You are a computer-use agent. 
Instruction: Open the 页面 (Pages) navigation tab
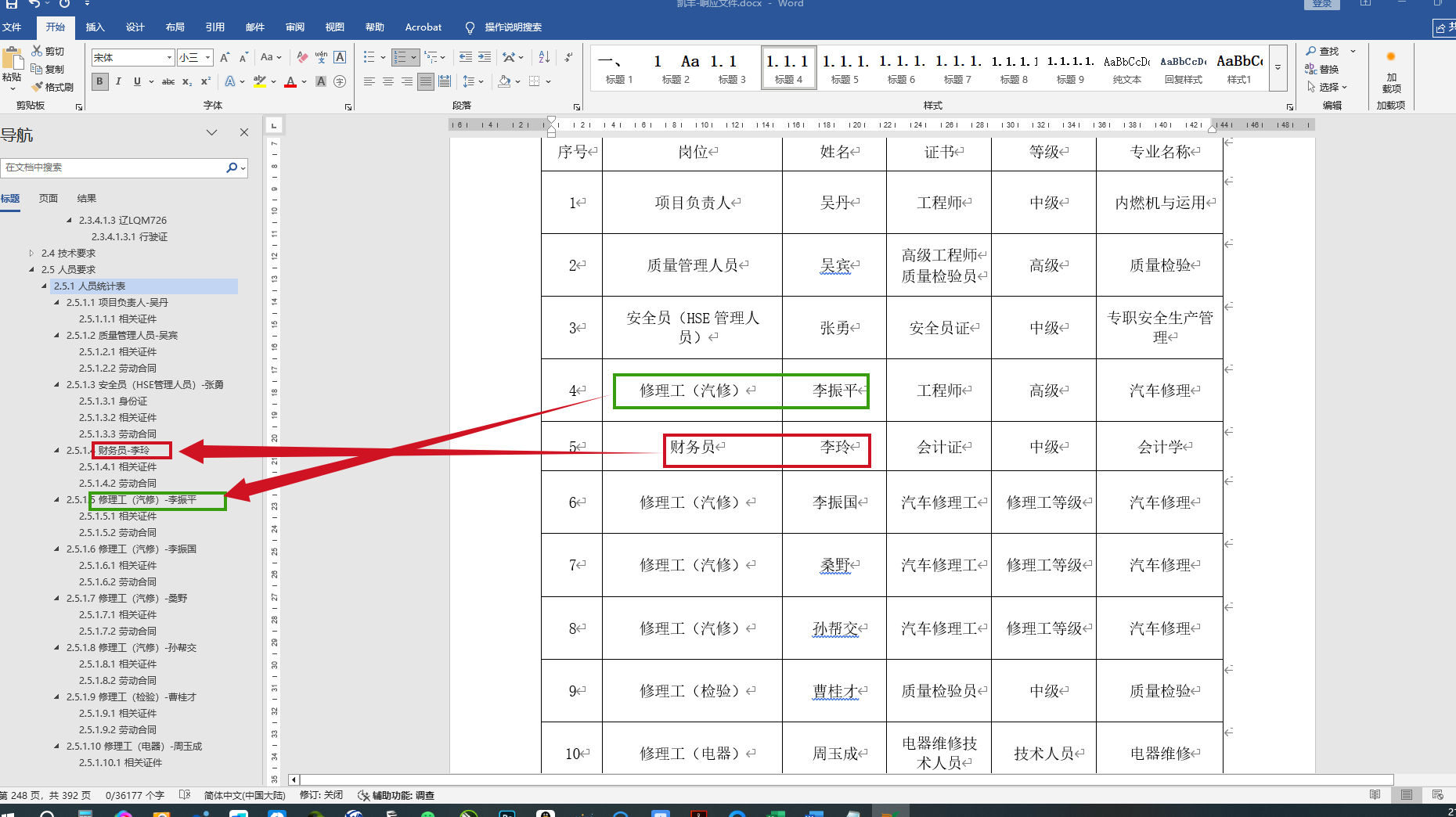[x=49, y=198]
